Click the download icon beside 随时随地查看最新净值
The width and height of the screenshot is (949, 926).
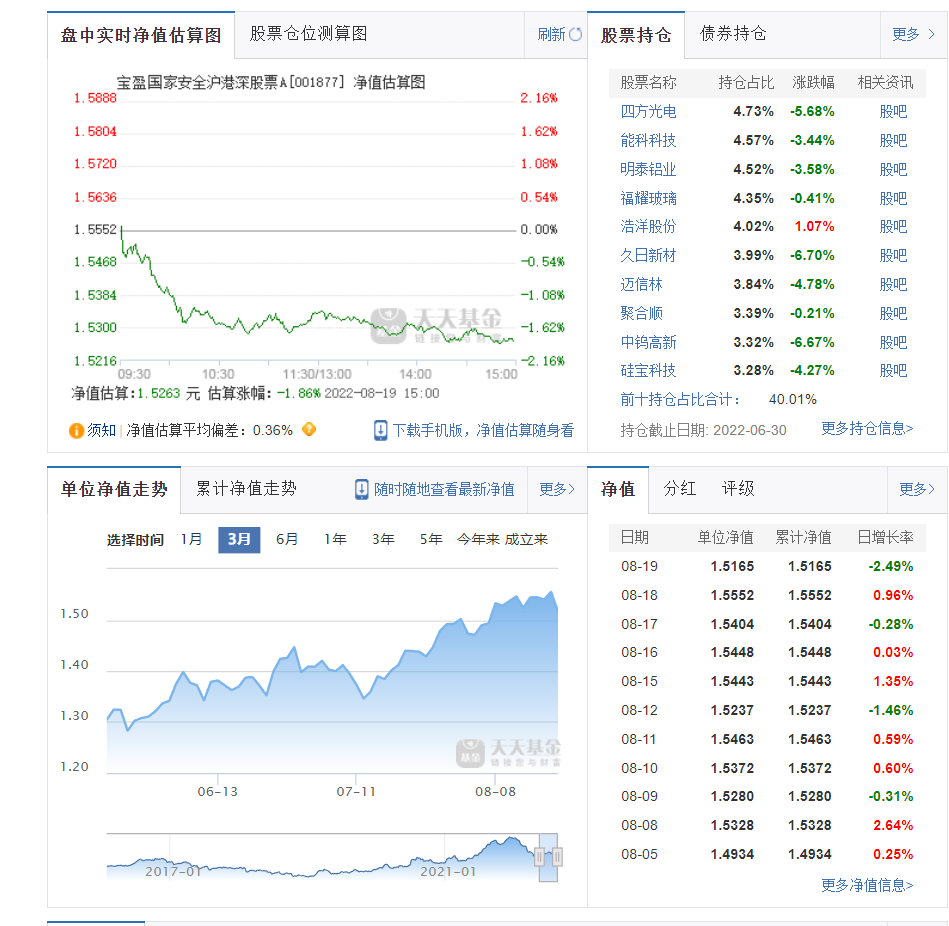click(360, 489)
